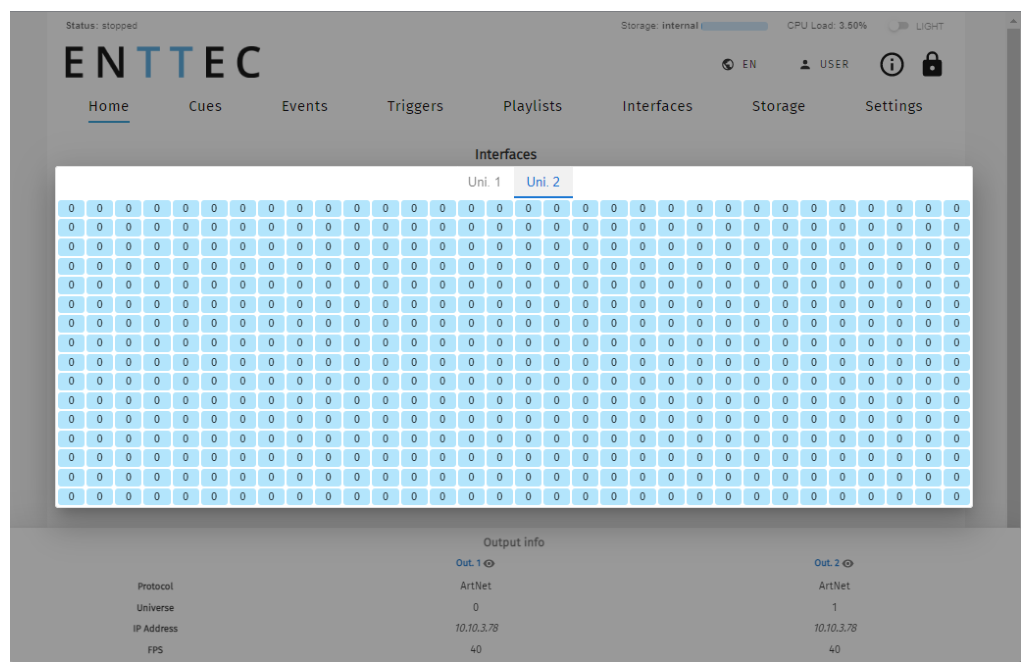Open the Interfaces page

658,106
